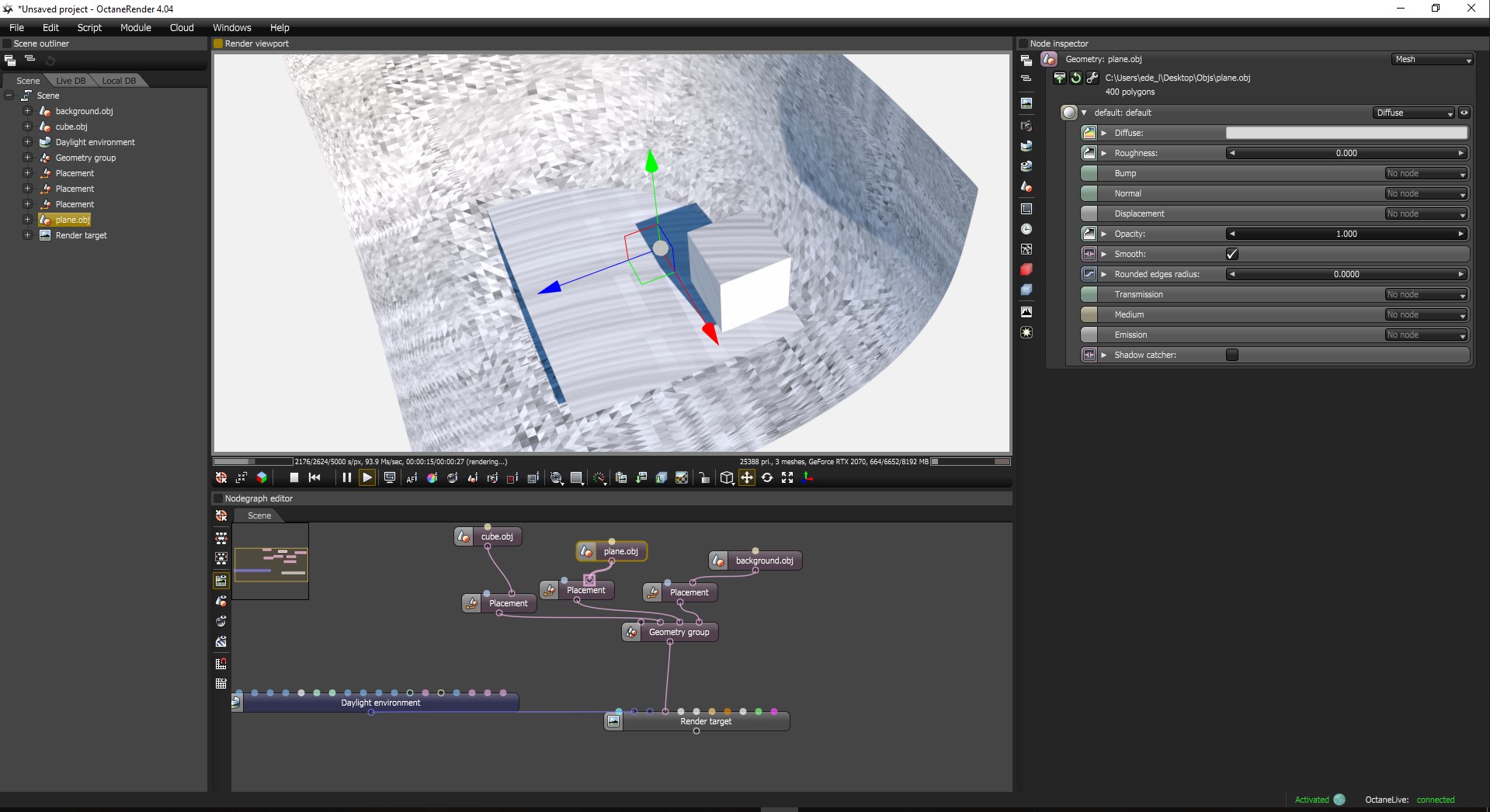
Task: Reload the plane.obj mesh file
Action: coord(1076,78)
